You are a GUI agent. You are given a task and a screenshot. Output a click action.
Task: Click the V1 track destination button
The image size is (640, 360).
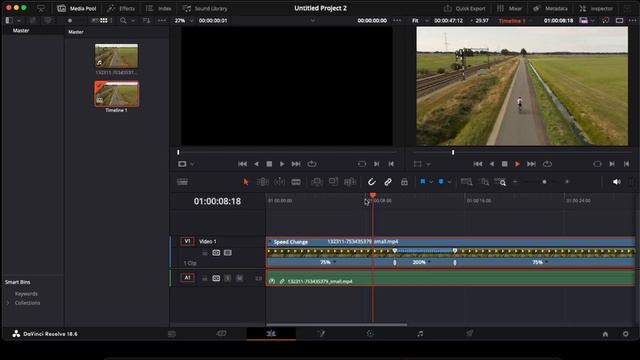pyautogui.click(x=187, y=241)
